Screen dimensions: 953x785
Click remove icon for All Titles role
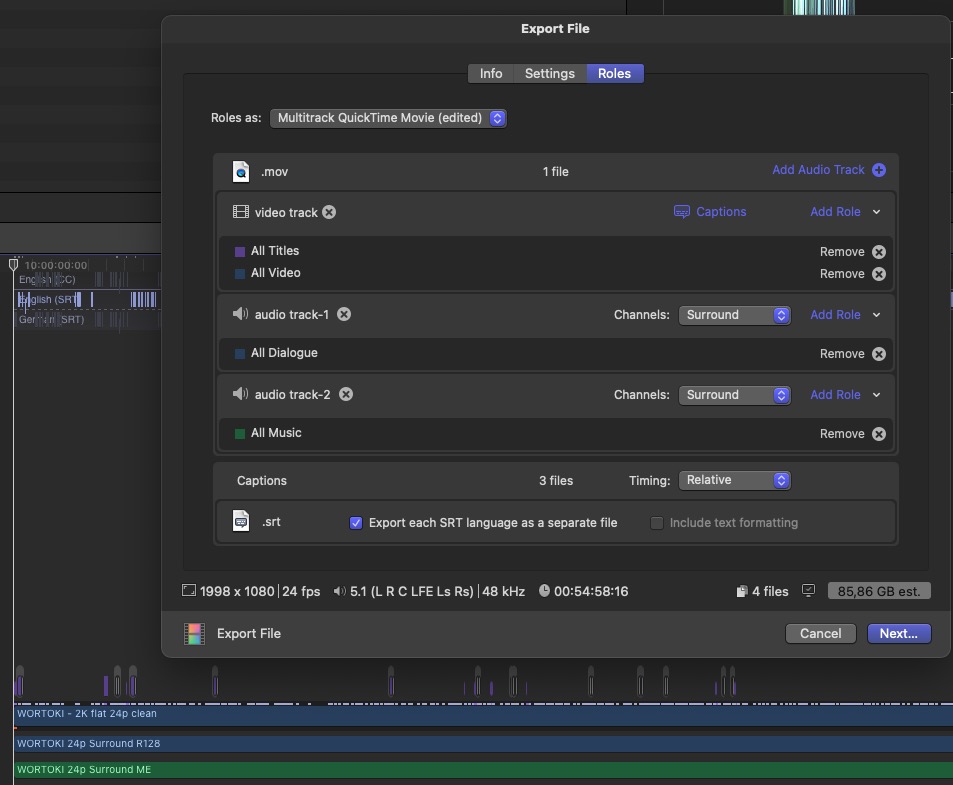[x=878, y=252]
